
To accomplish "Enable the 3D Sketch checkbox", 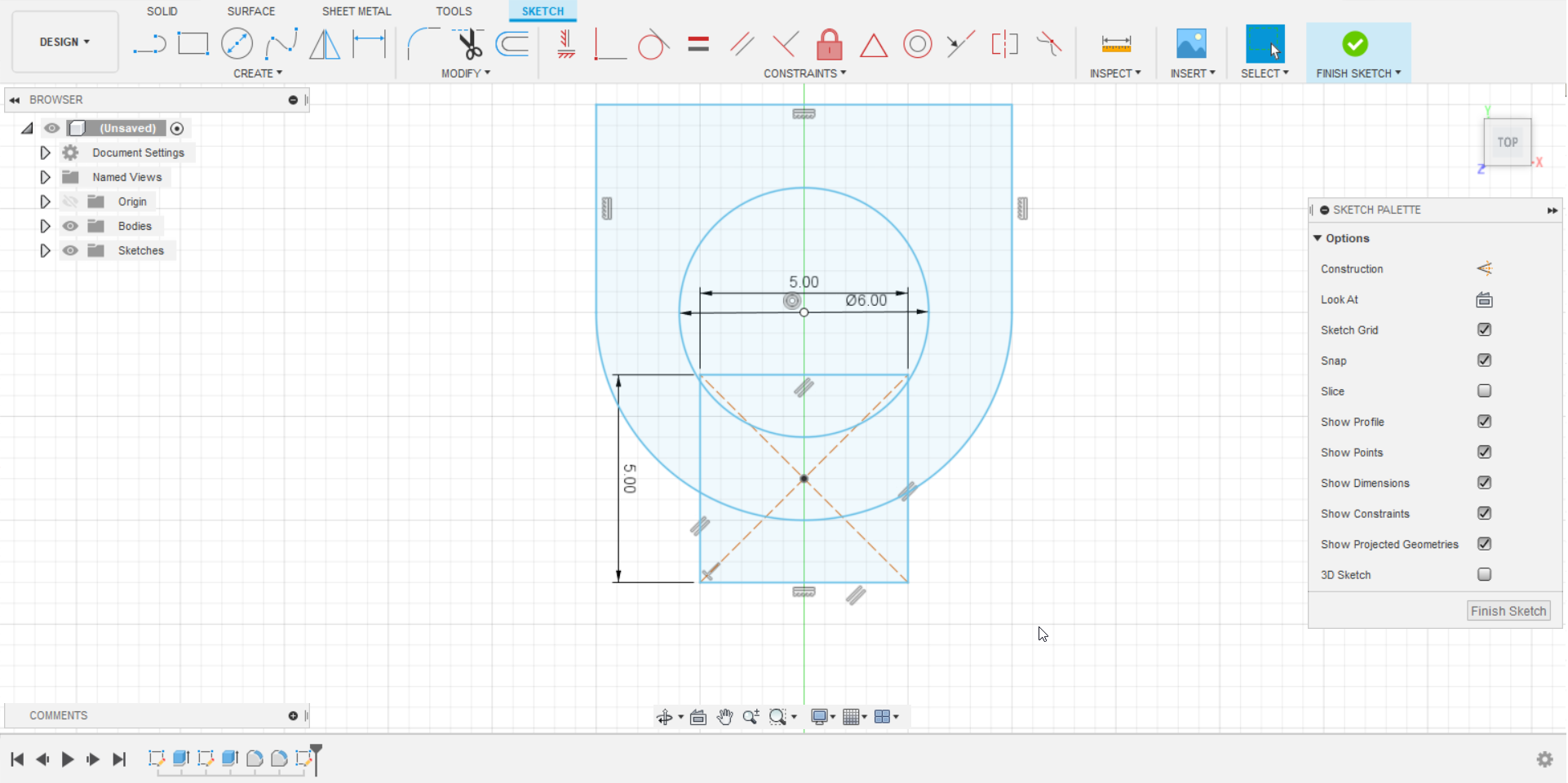I will [x=1484, y=574].
